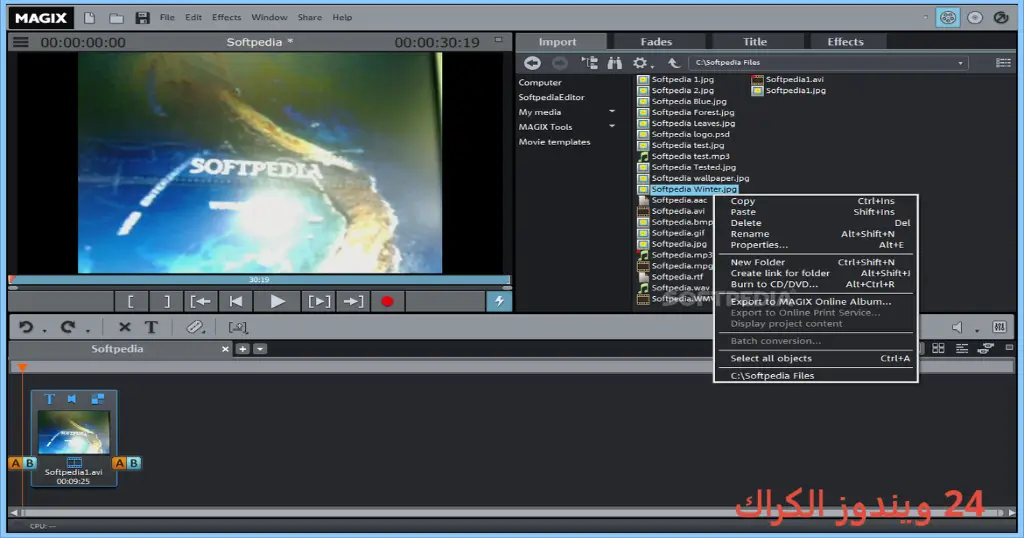Click the AB transition left of Softpedia1.avi
This screenshot has height=538, width=1024.
tap(22, 463)
